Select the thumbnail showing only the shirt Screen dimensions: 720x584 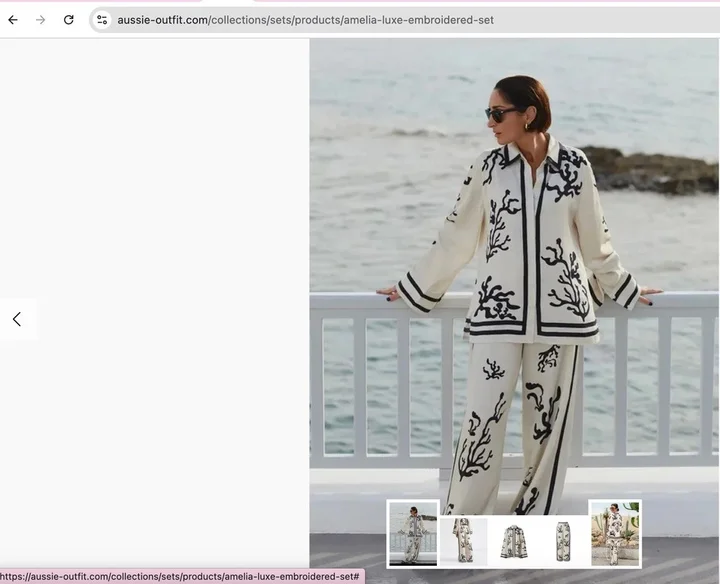(514, 540)
